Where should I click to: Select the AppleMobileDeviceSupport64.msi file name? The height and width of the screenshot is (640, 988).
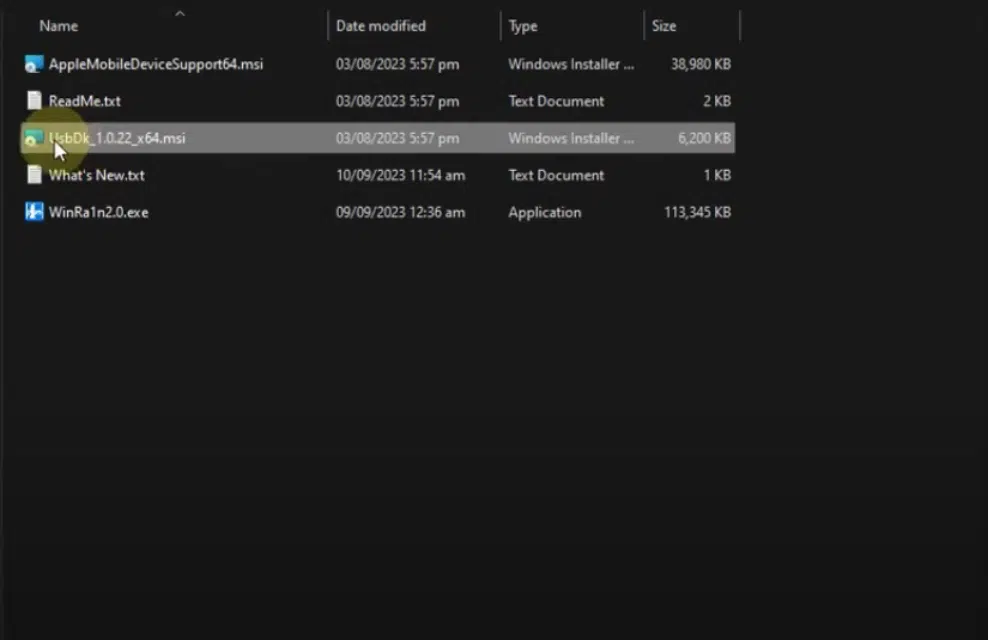tap(156, 64)
